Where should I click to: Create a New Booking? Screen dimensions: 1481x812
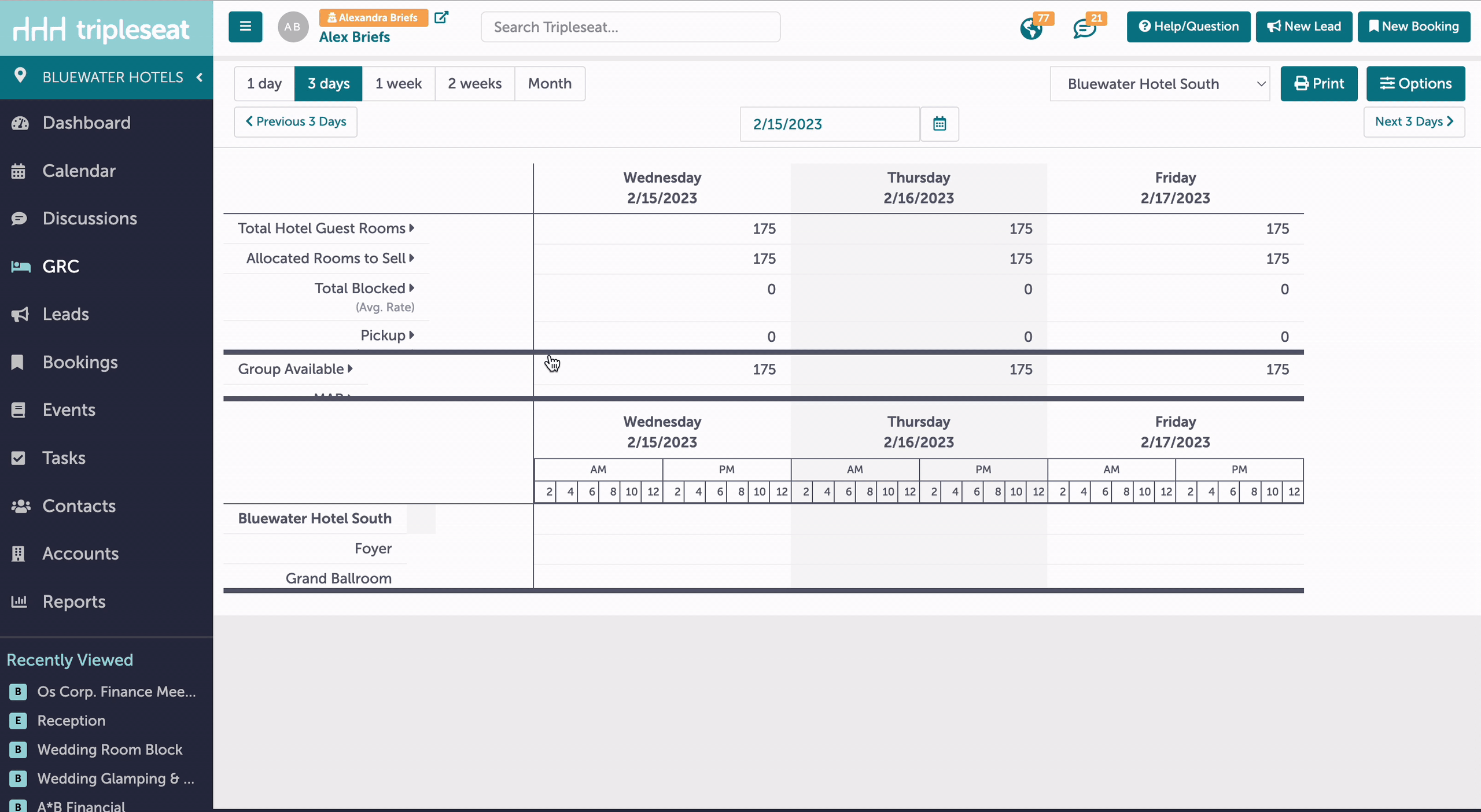pyautogui.click(x=1414, y=27)
